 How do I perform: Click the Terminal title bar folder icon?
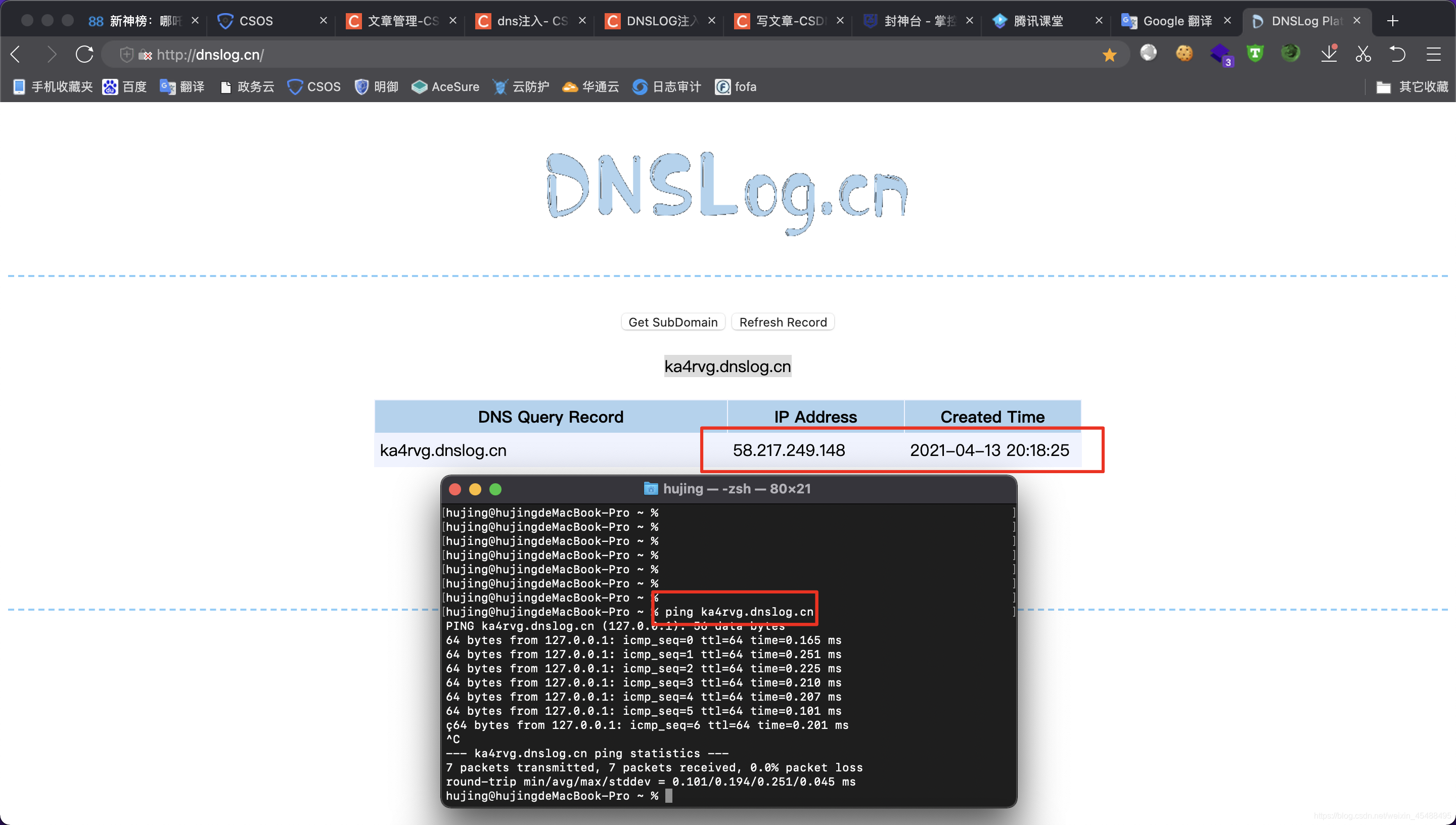(x=650, y=488)
